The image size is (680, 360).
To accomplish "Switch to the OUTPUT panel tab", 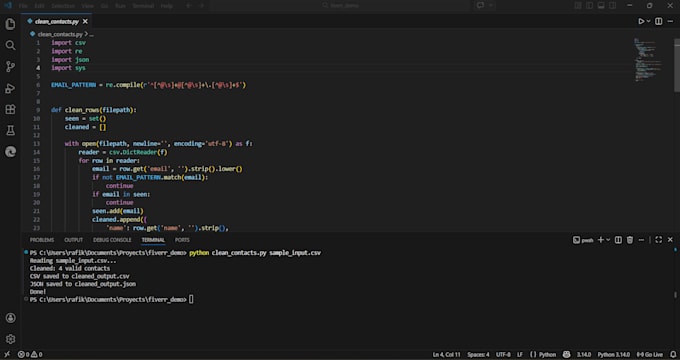I will click(x=73, y=240).
